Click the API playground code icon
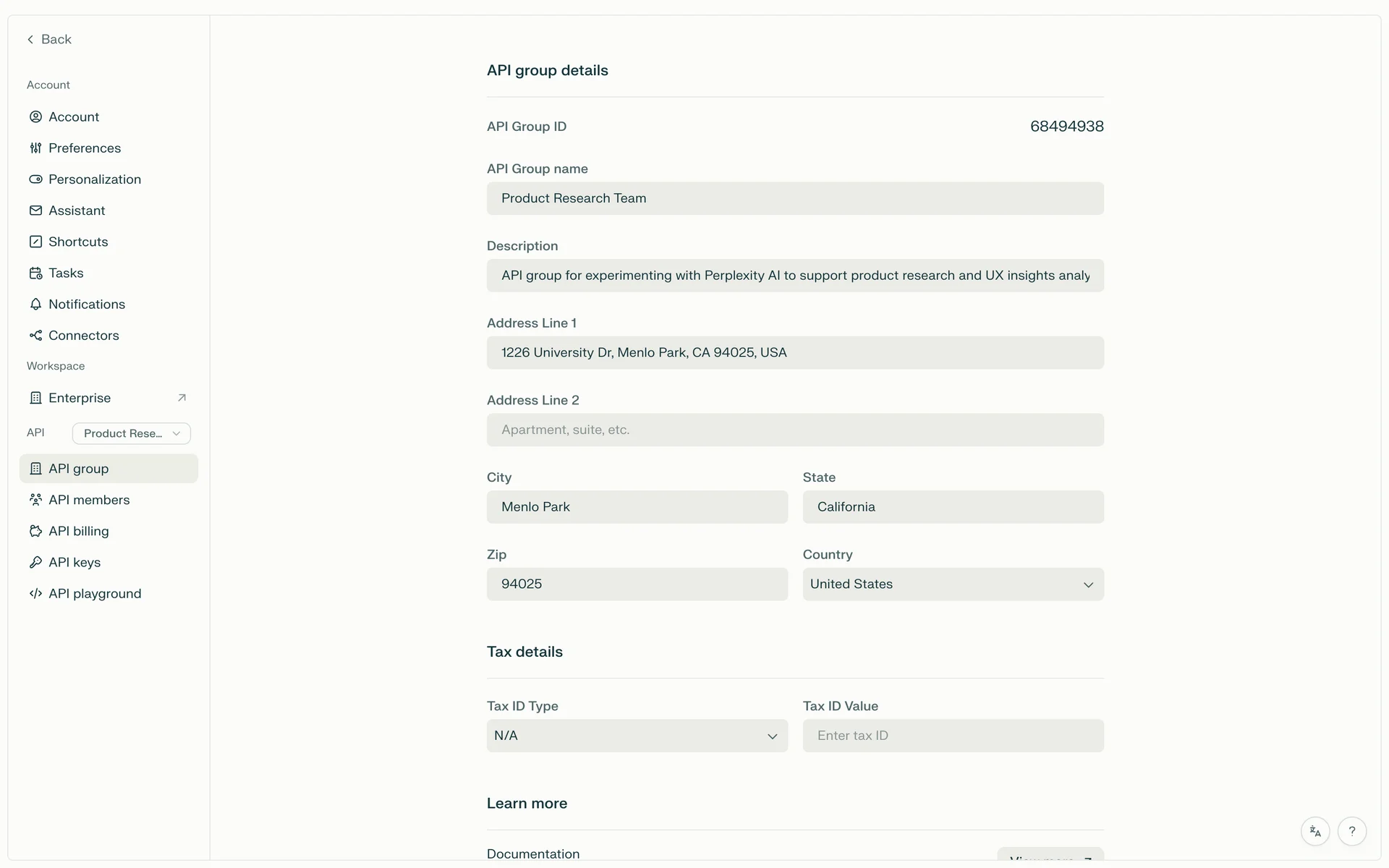Image resolution: width=1389 pixels, height=868 pixels. tap(35, 594)
